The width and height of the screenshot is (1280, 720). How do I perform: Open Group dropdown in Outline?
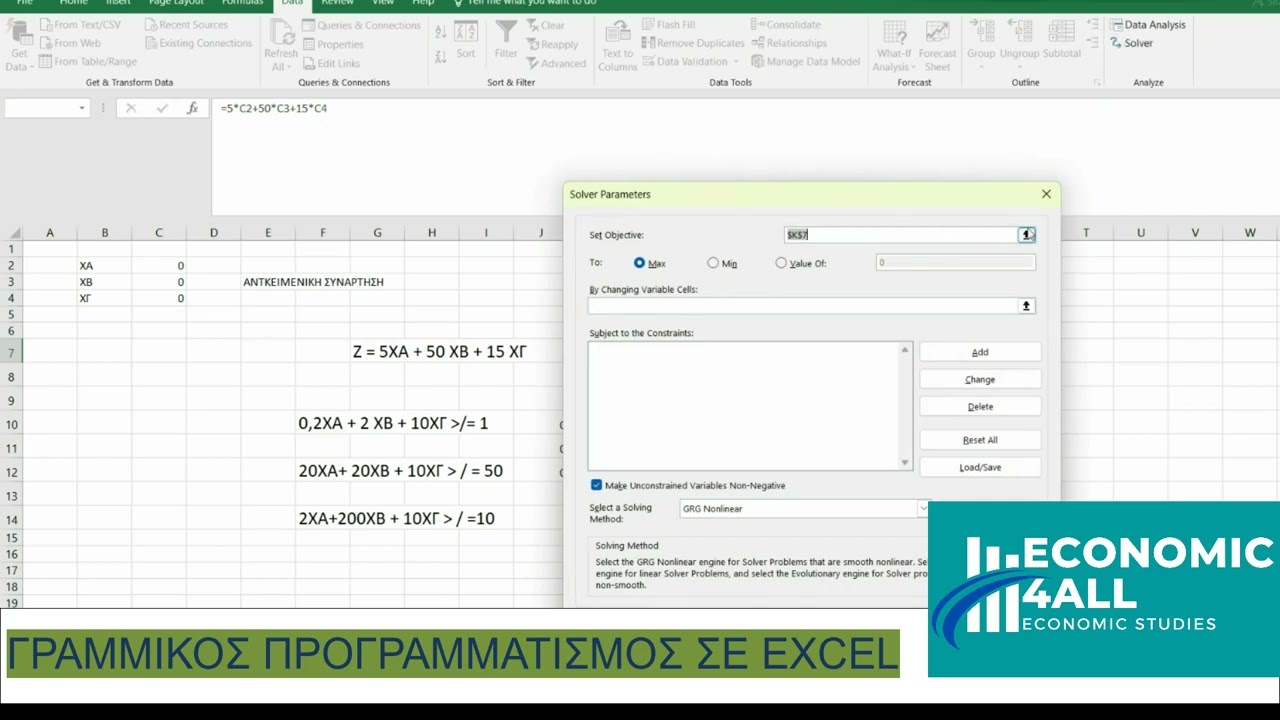981,66
